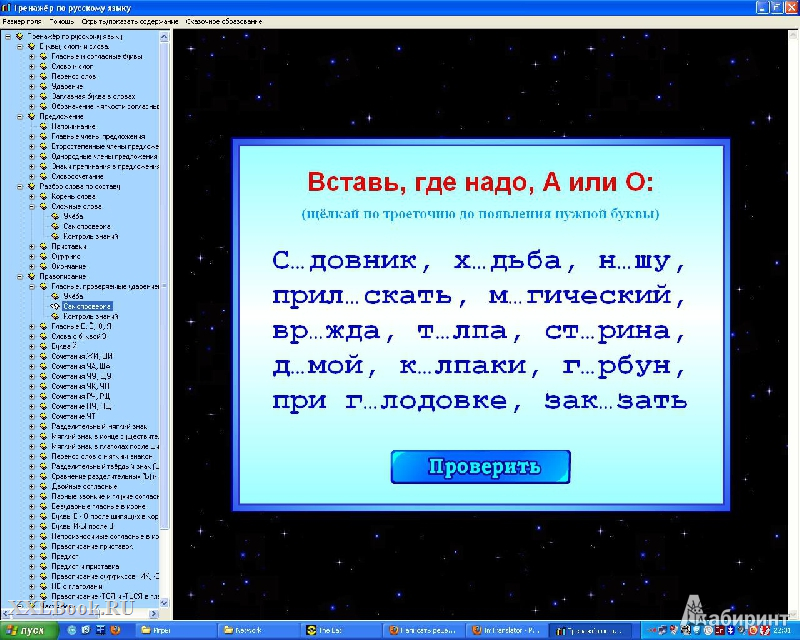Collapse the Предложение section
Image resolution: width=800 pixels, height=640 pixels.
[19, 116]
